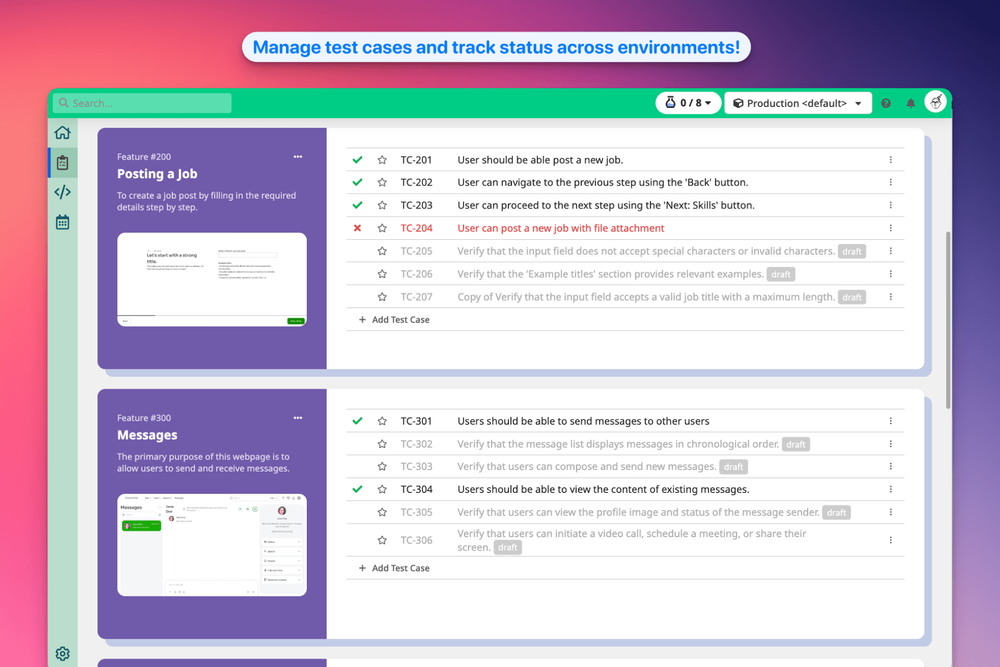Click the red failed X of TC-204
Screen dimensions: 1000x667
coord(357,228)
